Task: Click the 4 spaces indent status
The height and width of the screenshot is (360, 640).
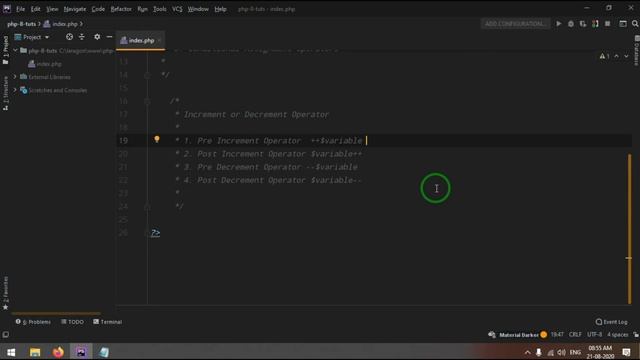Action: click(x=617, y=335)
